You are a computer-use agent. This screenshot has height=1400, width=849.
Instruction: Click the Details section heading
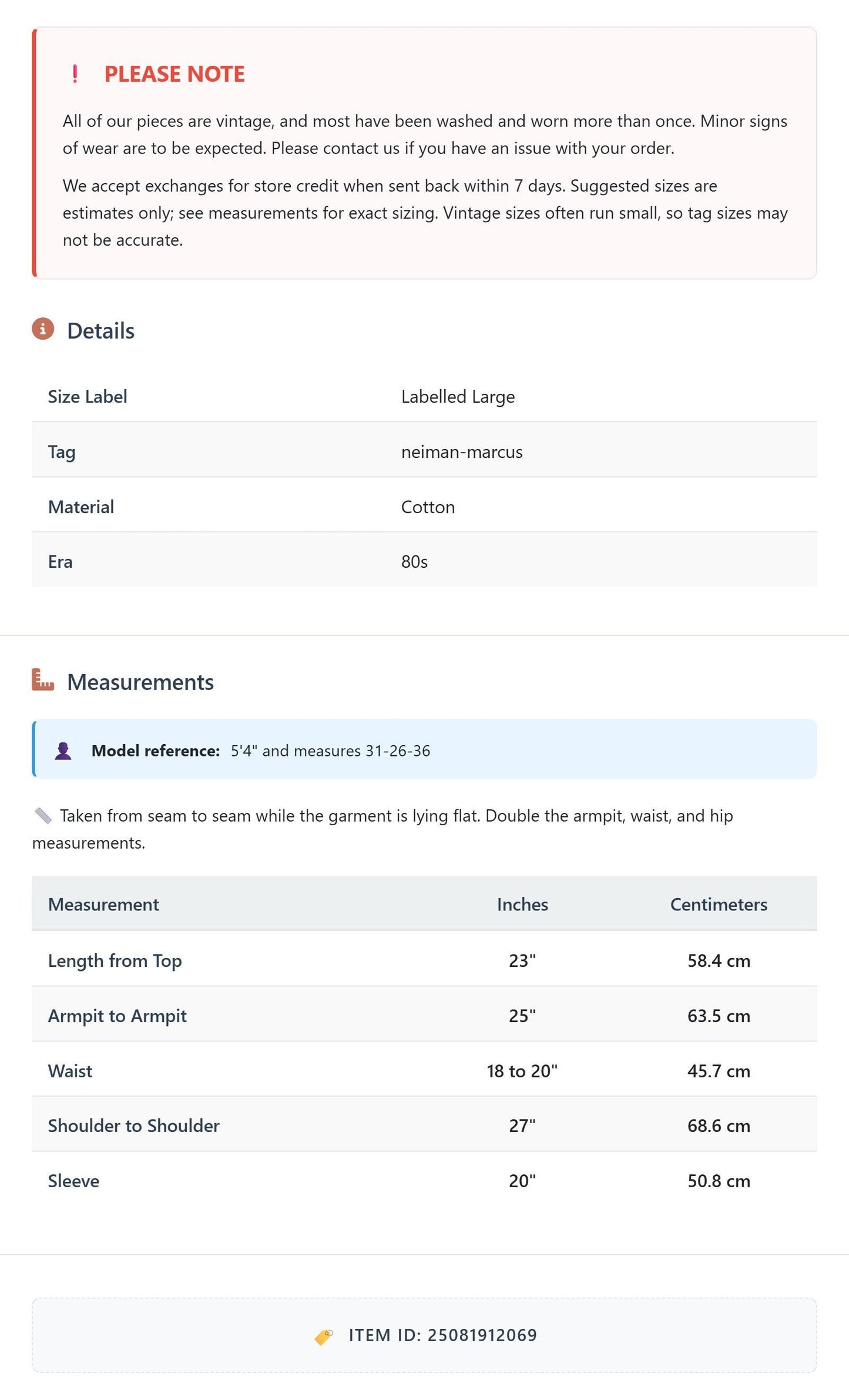pyautogui.click(x=100, y=331)
